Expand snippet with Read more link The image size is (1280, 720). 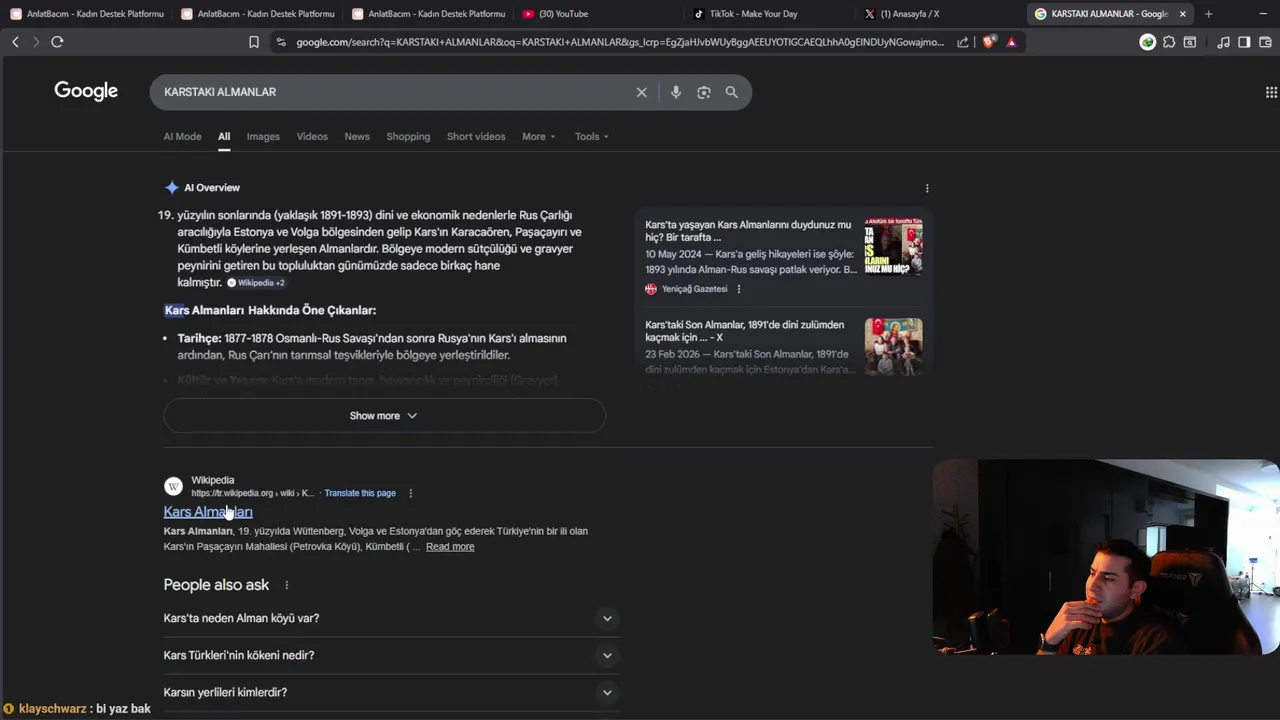coord(450,547)
